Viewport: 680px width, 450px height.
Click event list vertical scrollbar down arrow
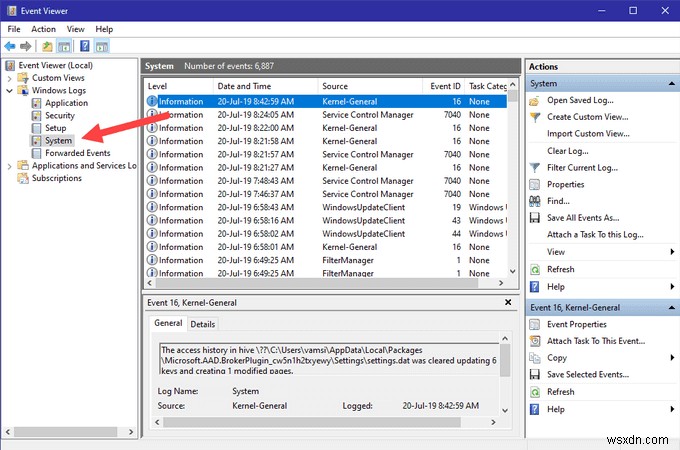(x=513, y=272)
